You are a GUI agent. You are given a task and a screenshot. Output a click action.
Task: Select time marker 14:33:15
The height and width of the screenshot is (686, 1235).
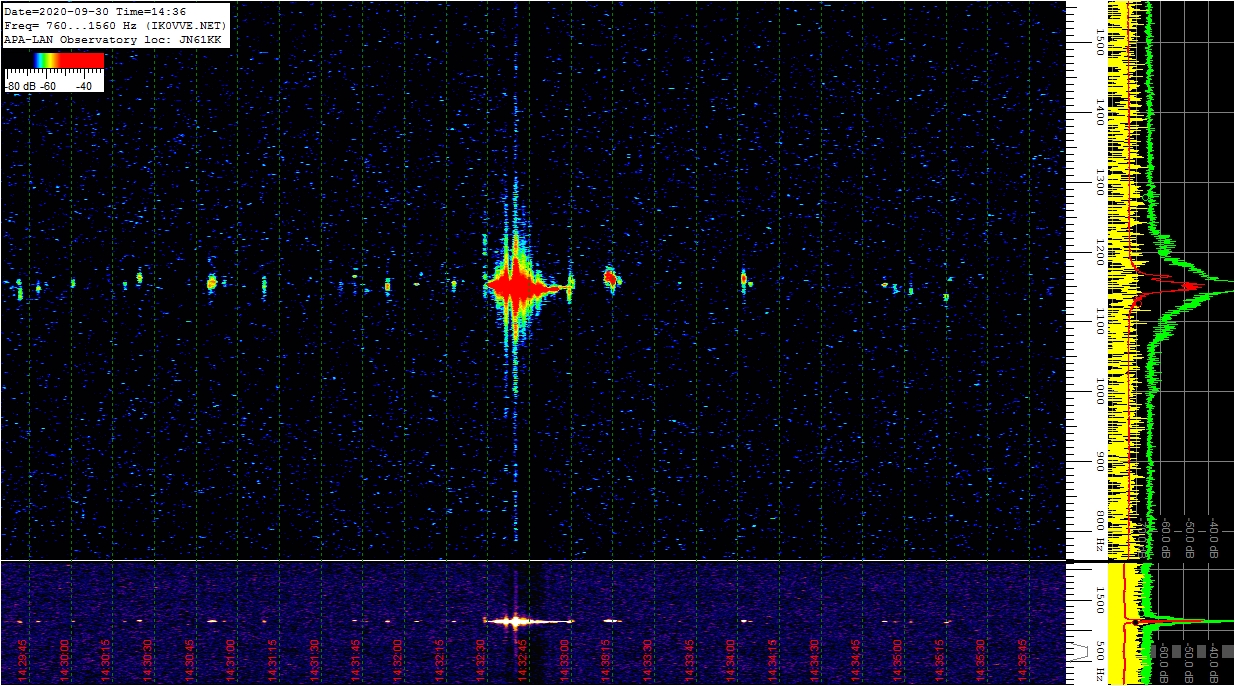[606, 662]
